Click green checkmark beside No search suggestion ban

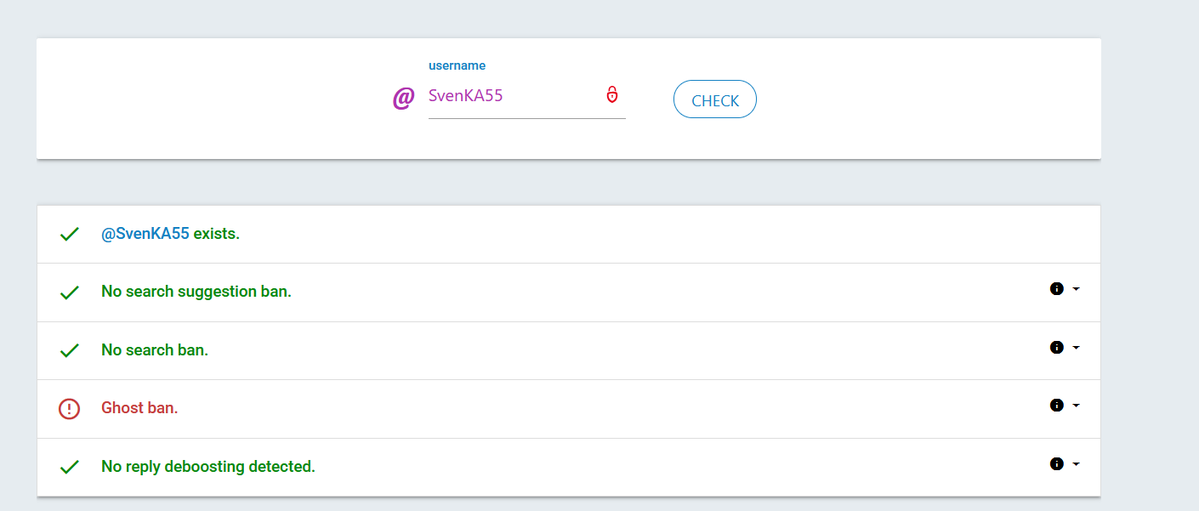coord(70,292)
